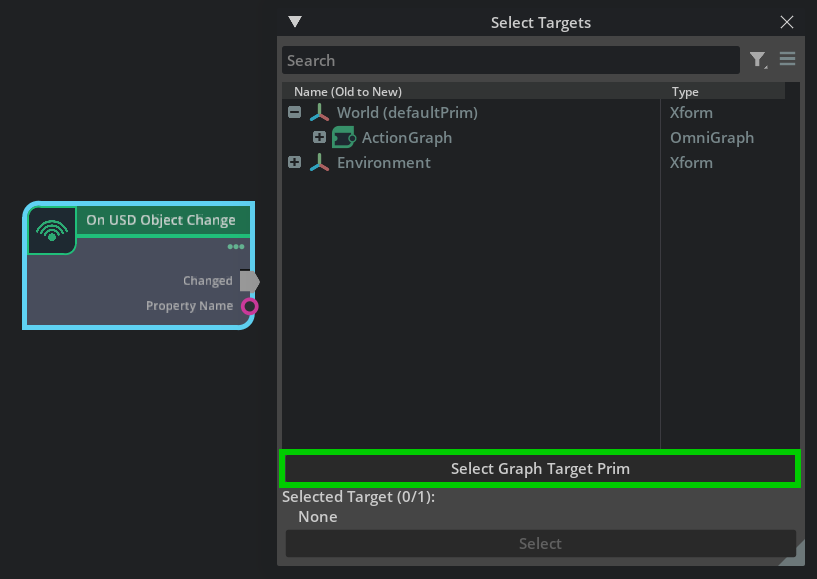The image size is (817, 579).
Task: Click the wifi event icon on node
Action: (x=52, y=230)
